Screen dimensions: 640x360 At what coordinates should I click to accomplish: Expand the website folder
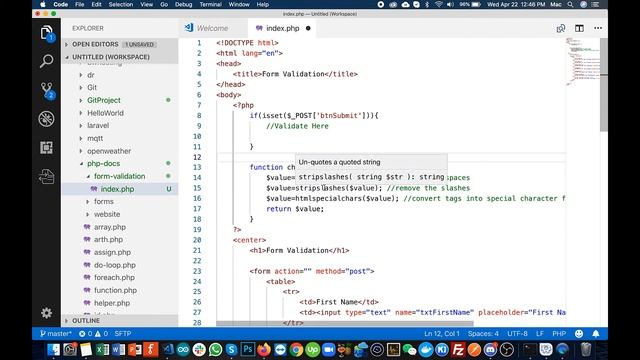click(107, 214)
